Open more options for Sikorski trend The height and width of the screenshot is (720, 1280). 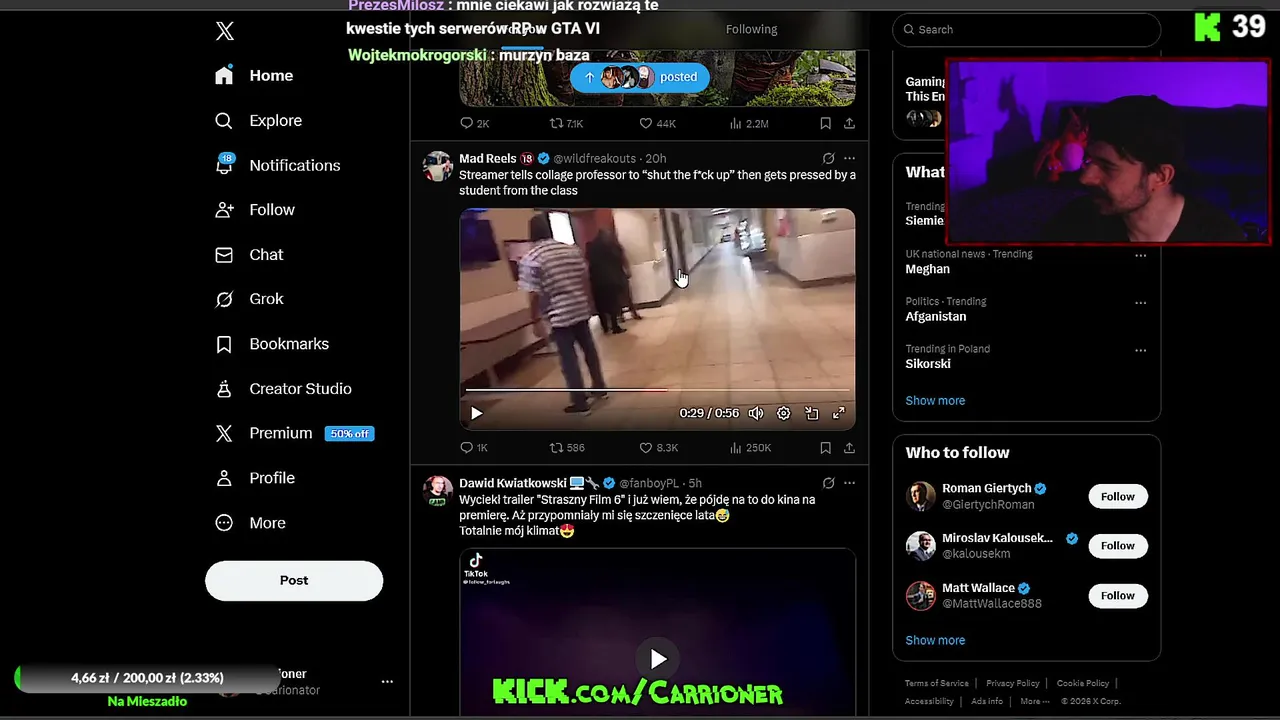click(x=1140, y=350)
